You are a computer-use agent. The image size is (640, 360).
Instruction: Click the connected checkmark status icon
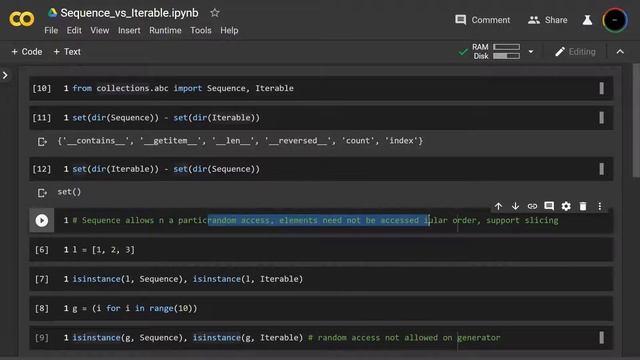point(463,52)
